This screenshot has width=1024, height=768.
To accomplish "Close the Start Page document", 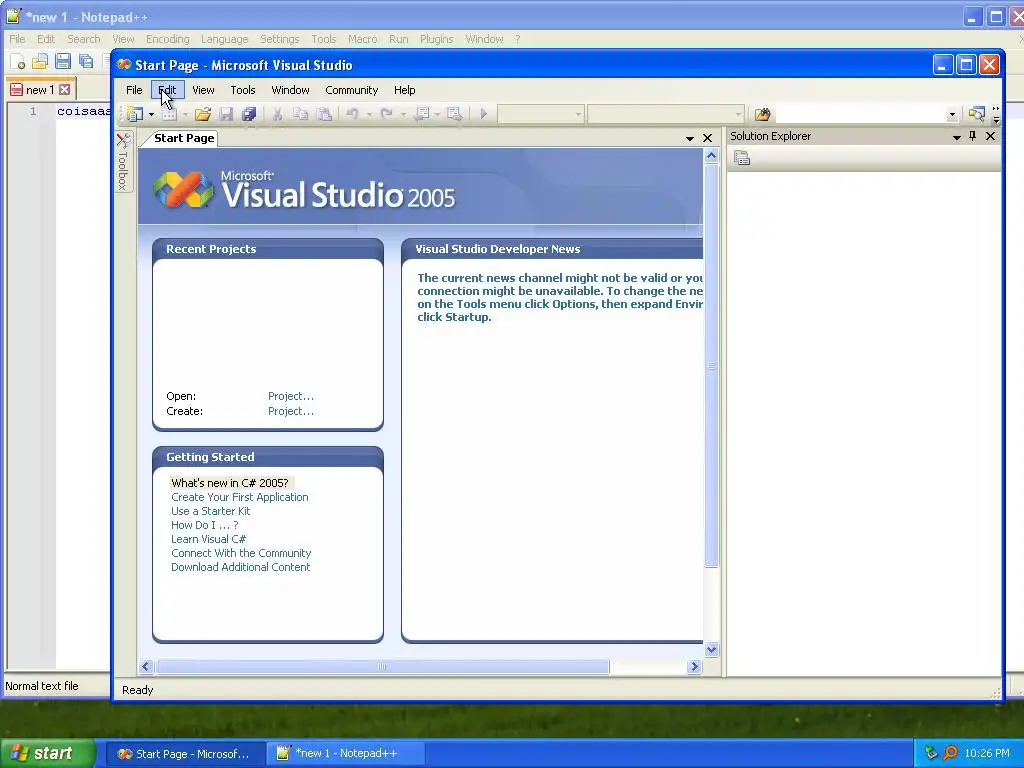I will 707,138.
